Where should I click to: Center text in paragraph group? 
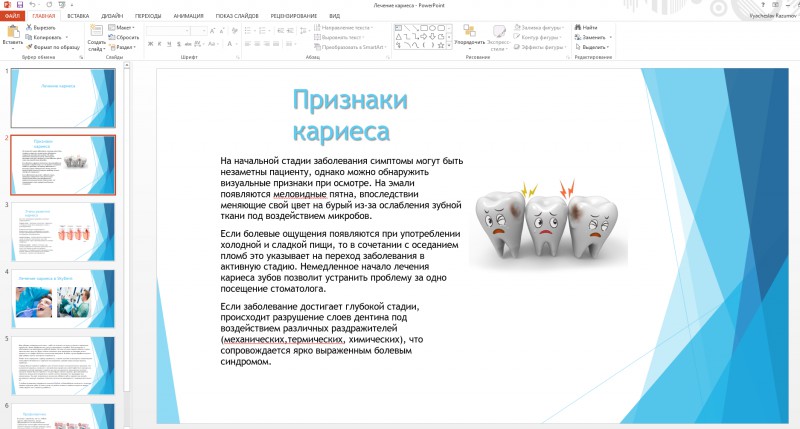(257, 44)
